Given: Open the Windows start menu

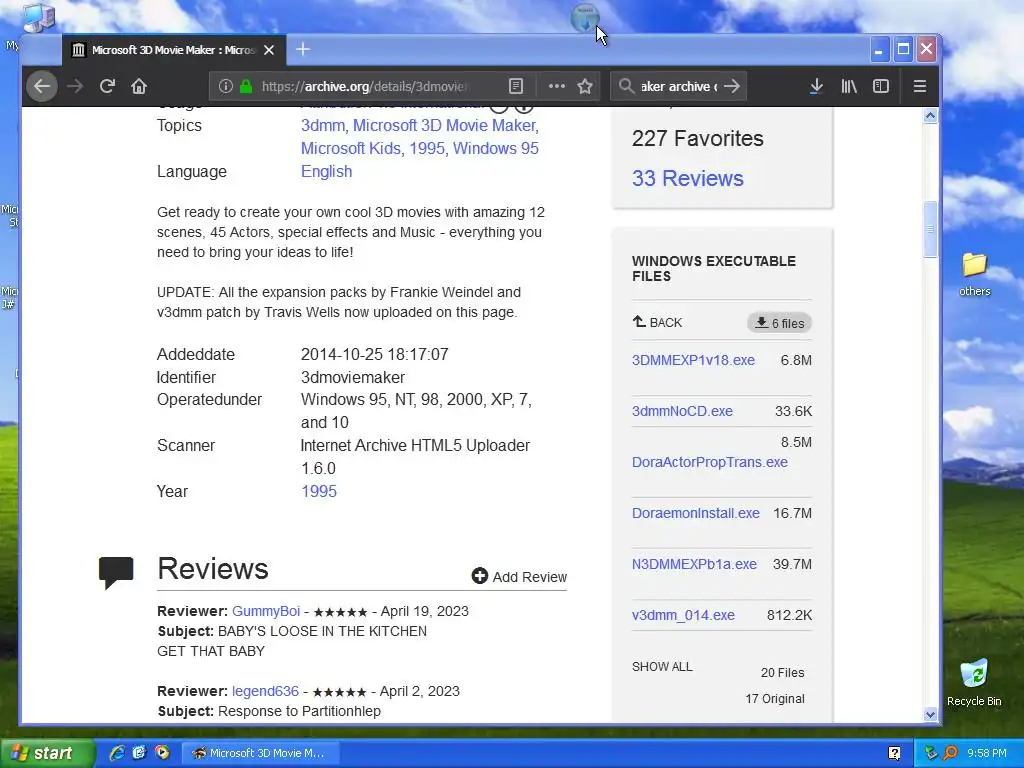Looking at the screenshot, I should [x=46, y=753].
